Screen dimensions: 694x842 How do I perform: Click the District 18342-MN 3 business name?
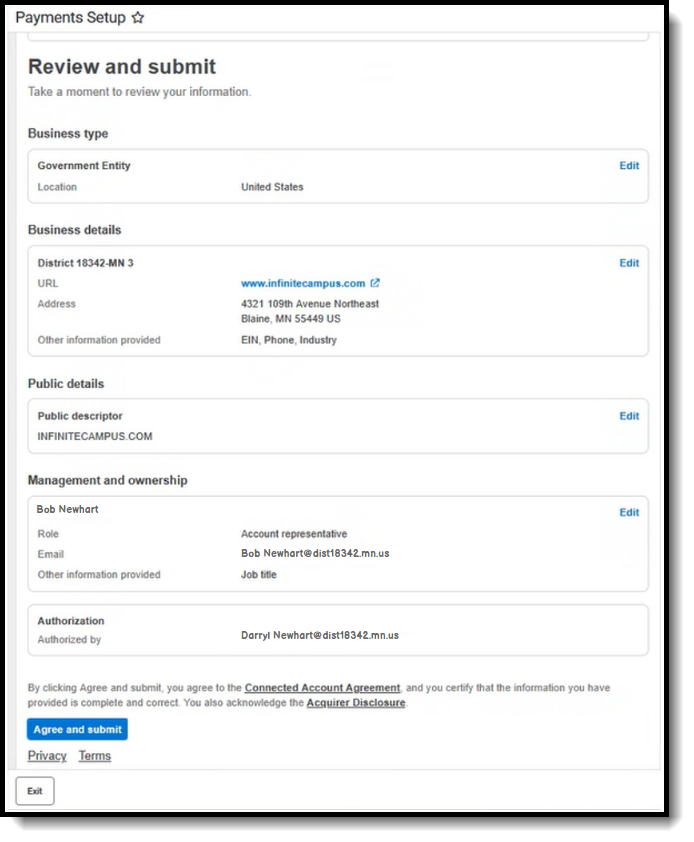pyautogui.click(x=85, y=263)
